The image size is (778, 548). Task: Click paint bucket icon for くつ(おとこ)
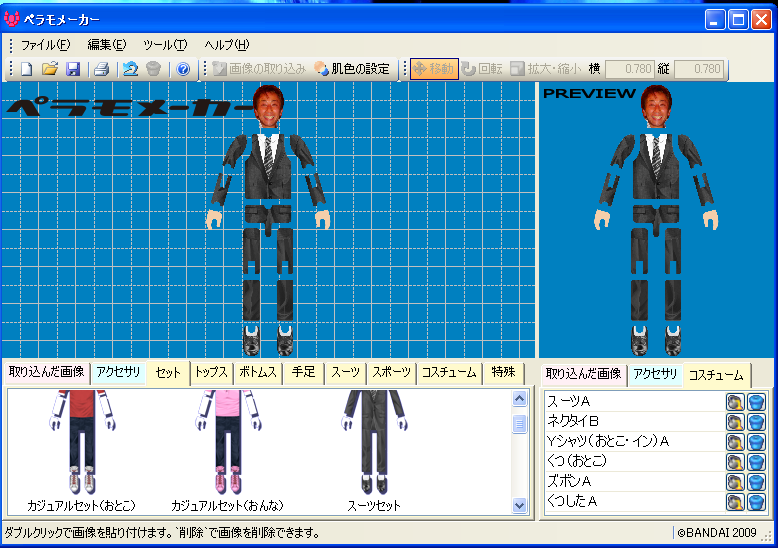[735, 462]
